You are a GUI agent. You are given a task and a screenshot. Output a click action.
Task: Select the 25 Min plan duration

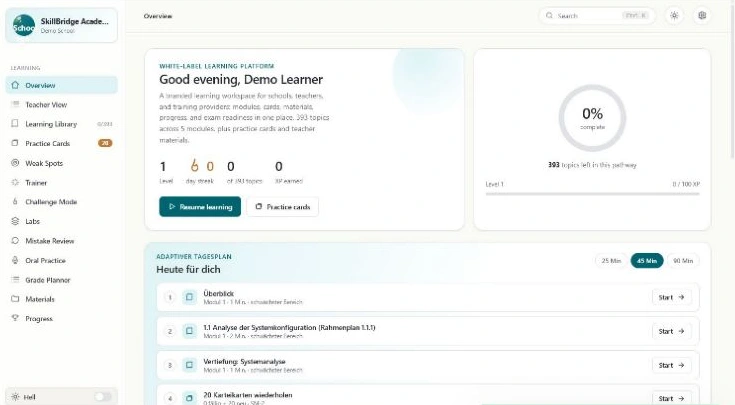pos(611,261)
